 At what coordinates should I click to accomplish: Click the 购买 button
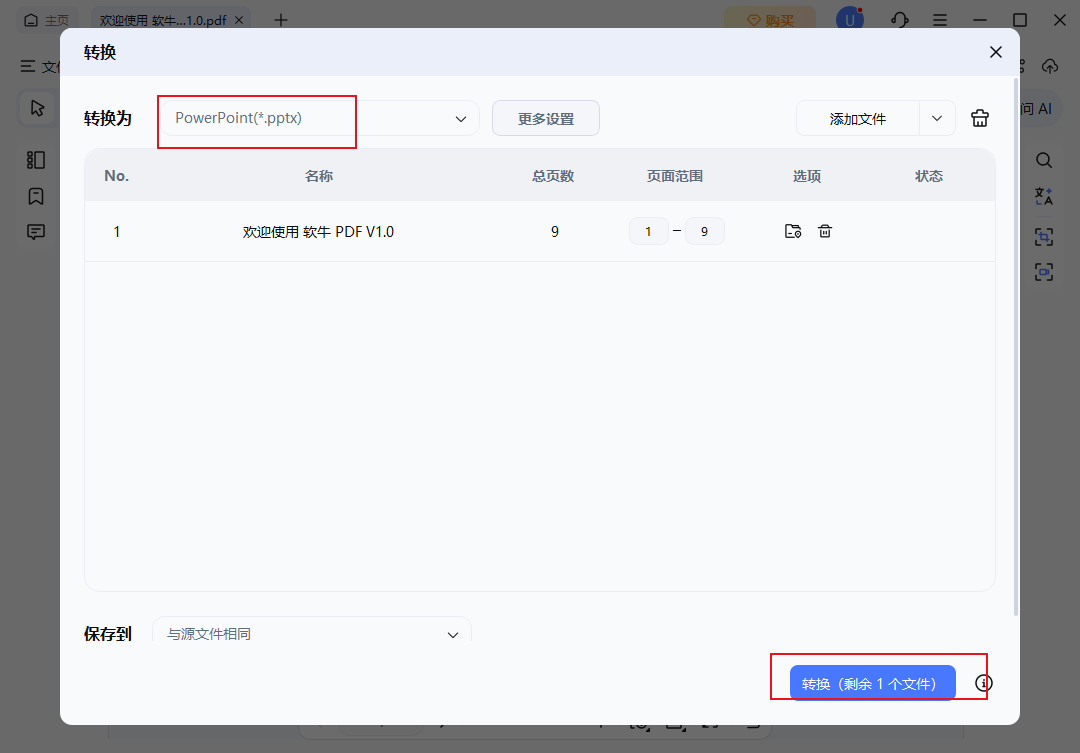(770, 20)
